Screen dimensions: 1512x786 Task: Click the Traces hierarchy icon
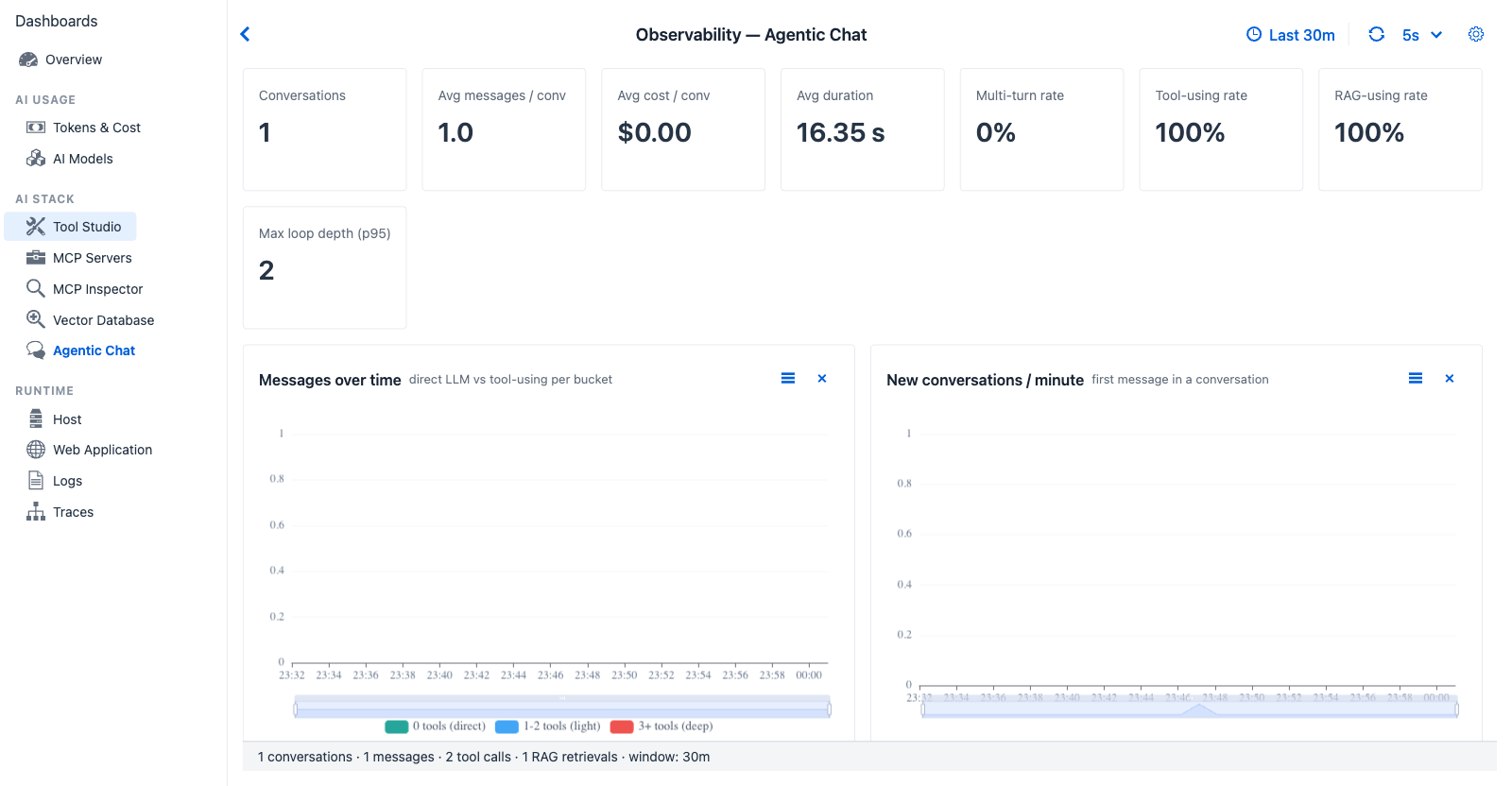click(36, 512)
